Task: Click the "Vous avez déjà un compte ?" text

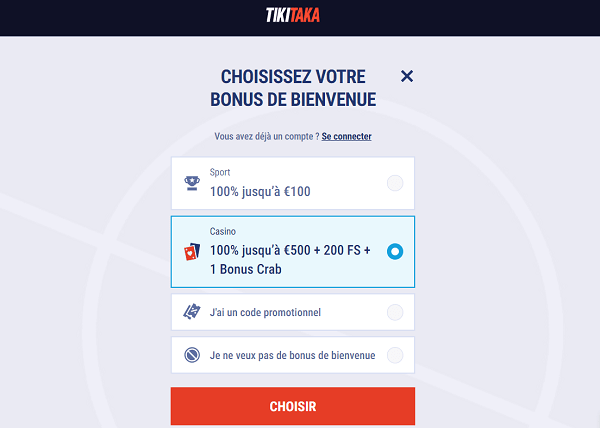Action: (266, 136)
